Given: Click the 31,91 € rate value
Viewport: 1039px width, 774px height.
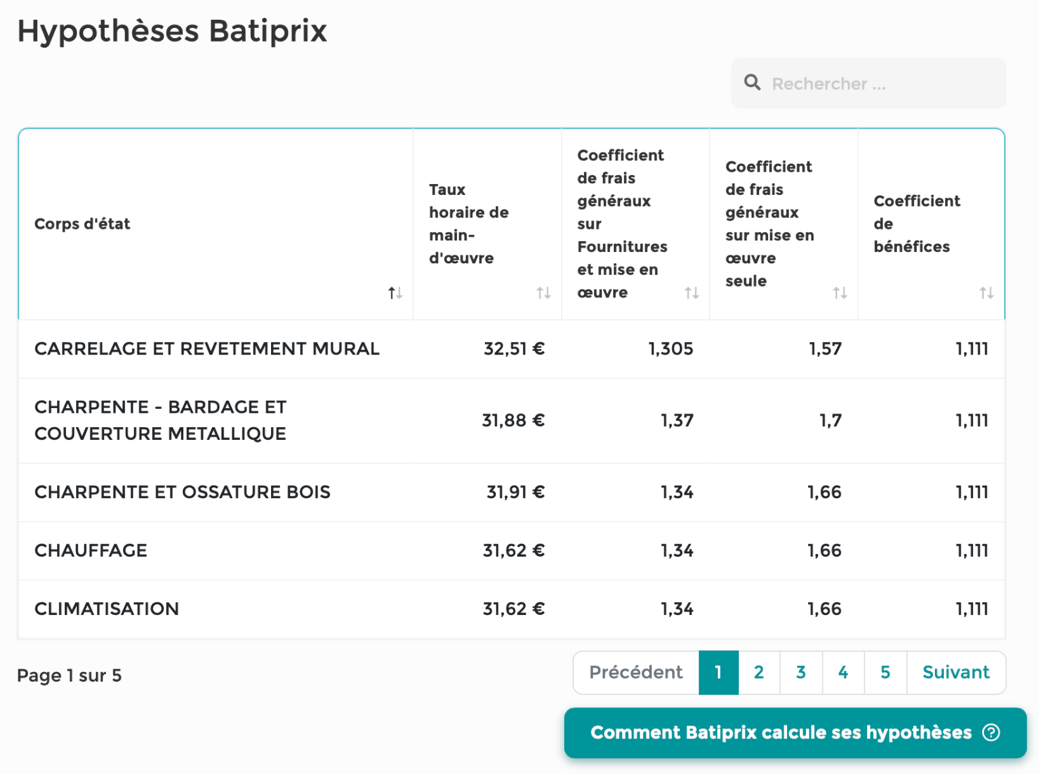Looking at the screenshot, I should pyautogui.click(x=516, y=492).
